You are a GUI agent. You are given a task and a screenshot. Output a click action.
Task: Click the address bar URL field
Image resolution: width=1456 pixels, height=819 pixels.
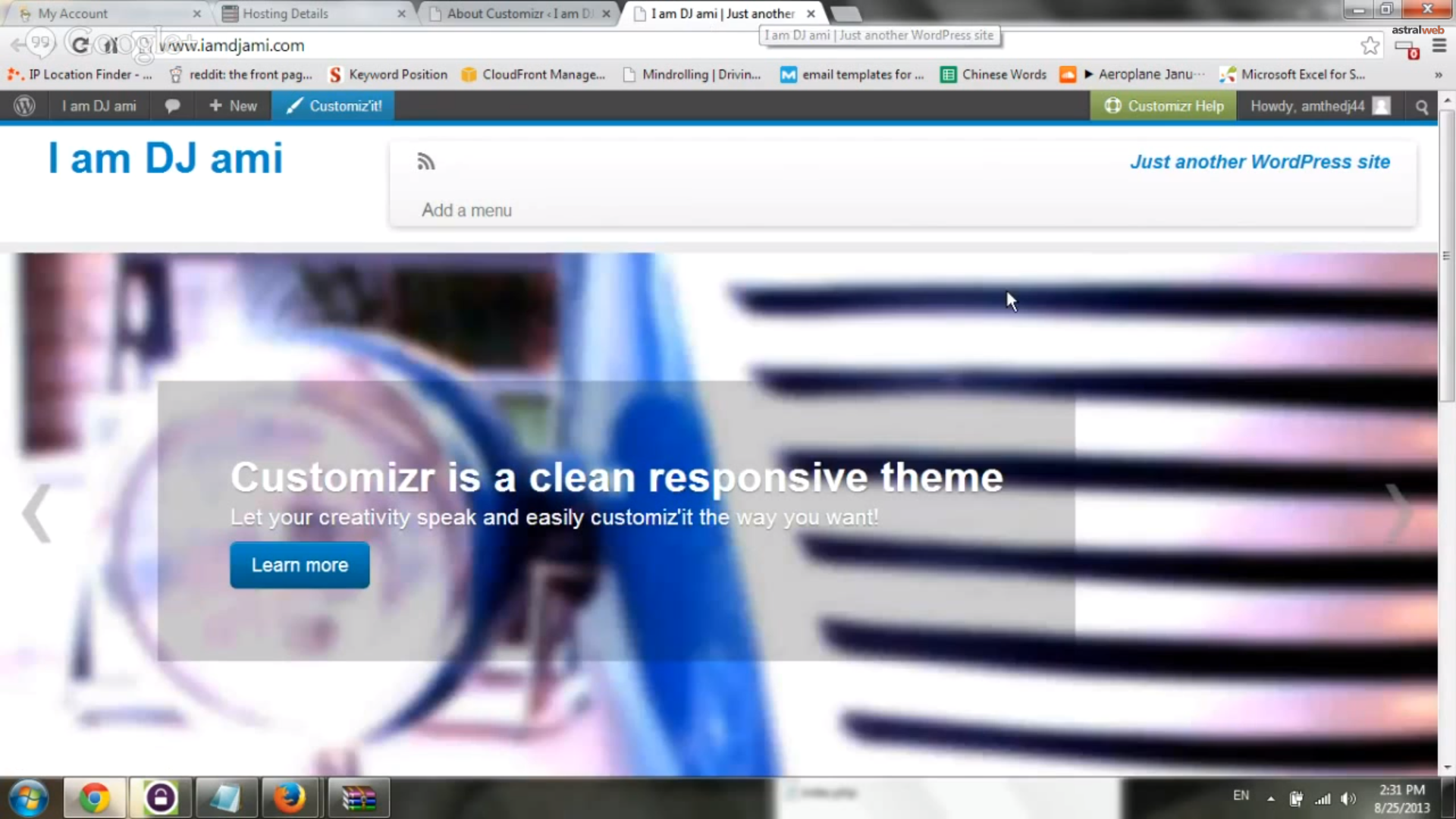tap(758, 45)
